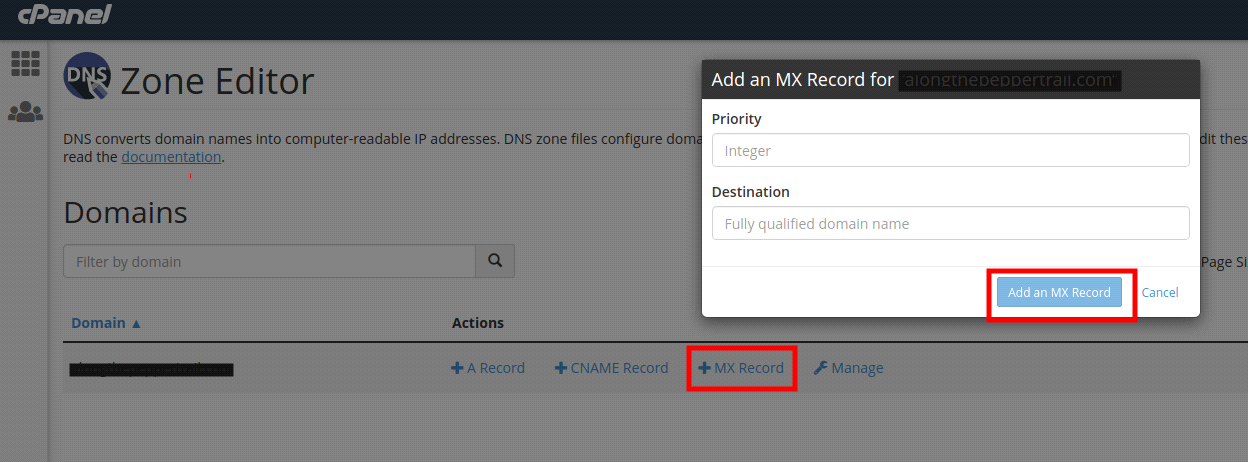Open the apps grid in the sidebar
This screenshot has height=462, width=1248.
click(25, 63)
